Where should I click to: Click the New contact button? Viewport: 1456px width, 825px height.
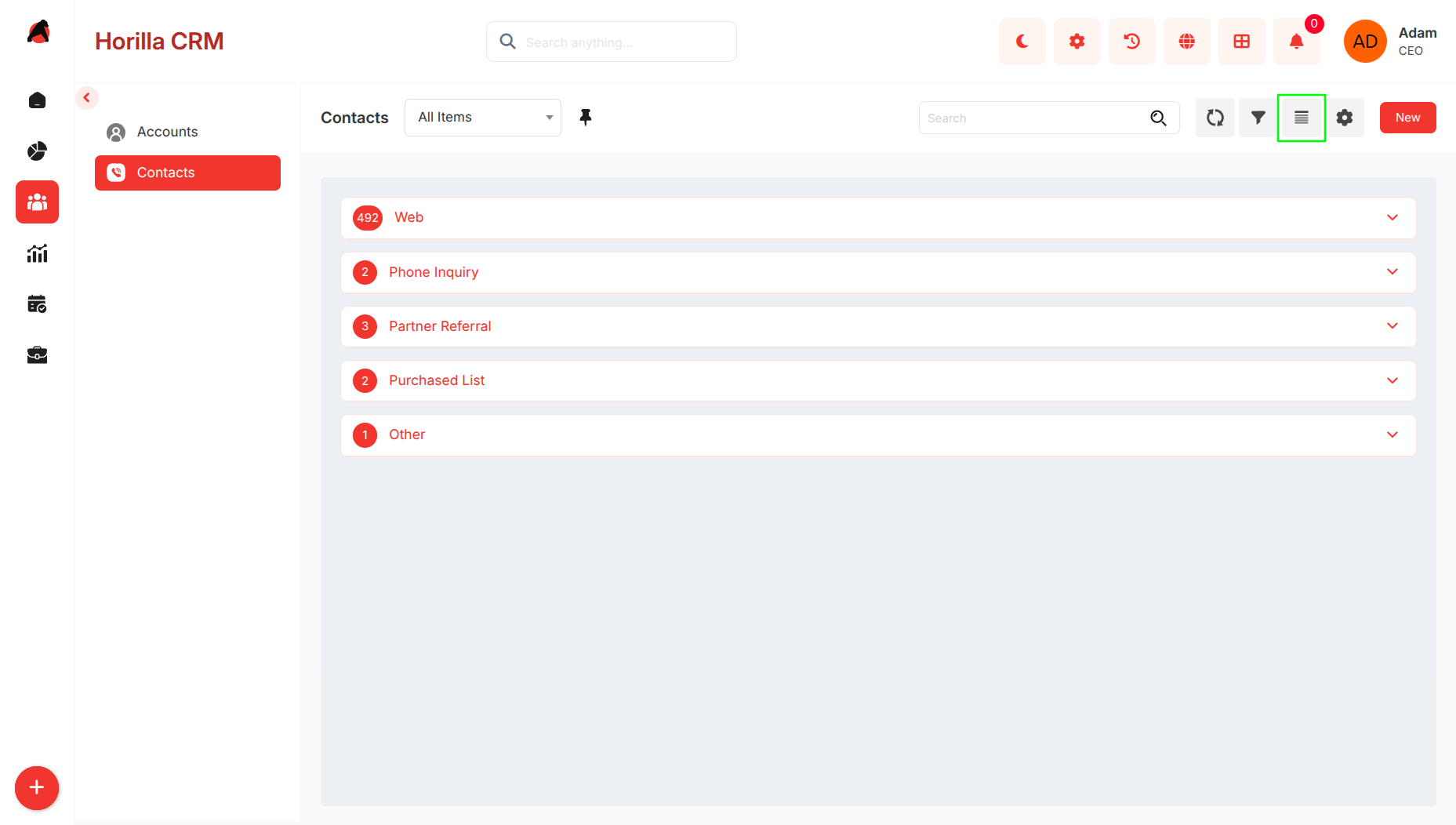click(x=1407, y=118)
